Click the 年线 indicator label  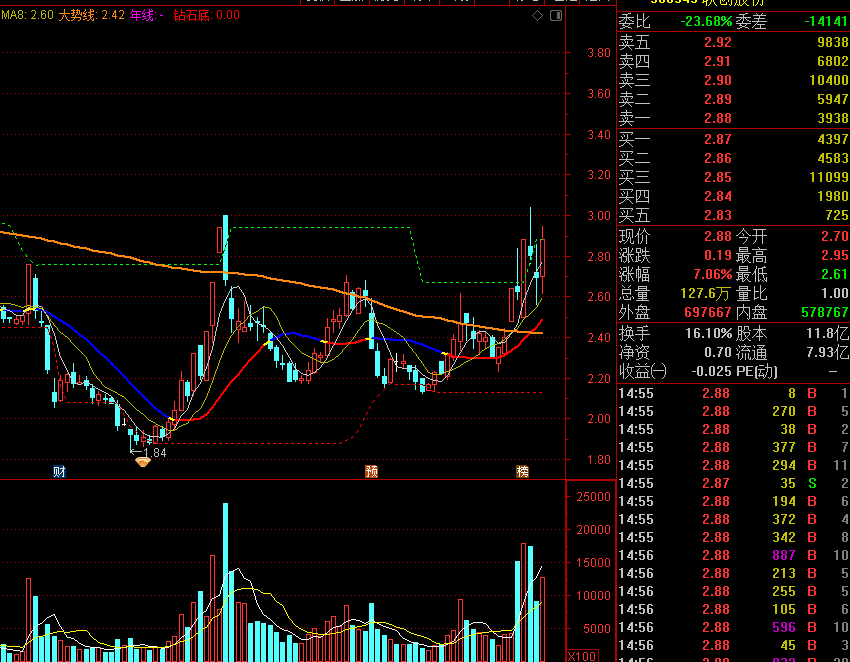pyautogui.click(x=147, y=15)
